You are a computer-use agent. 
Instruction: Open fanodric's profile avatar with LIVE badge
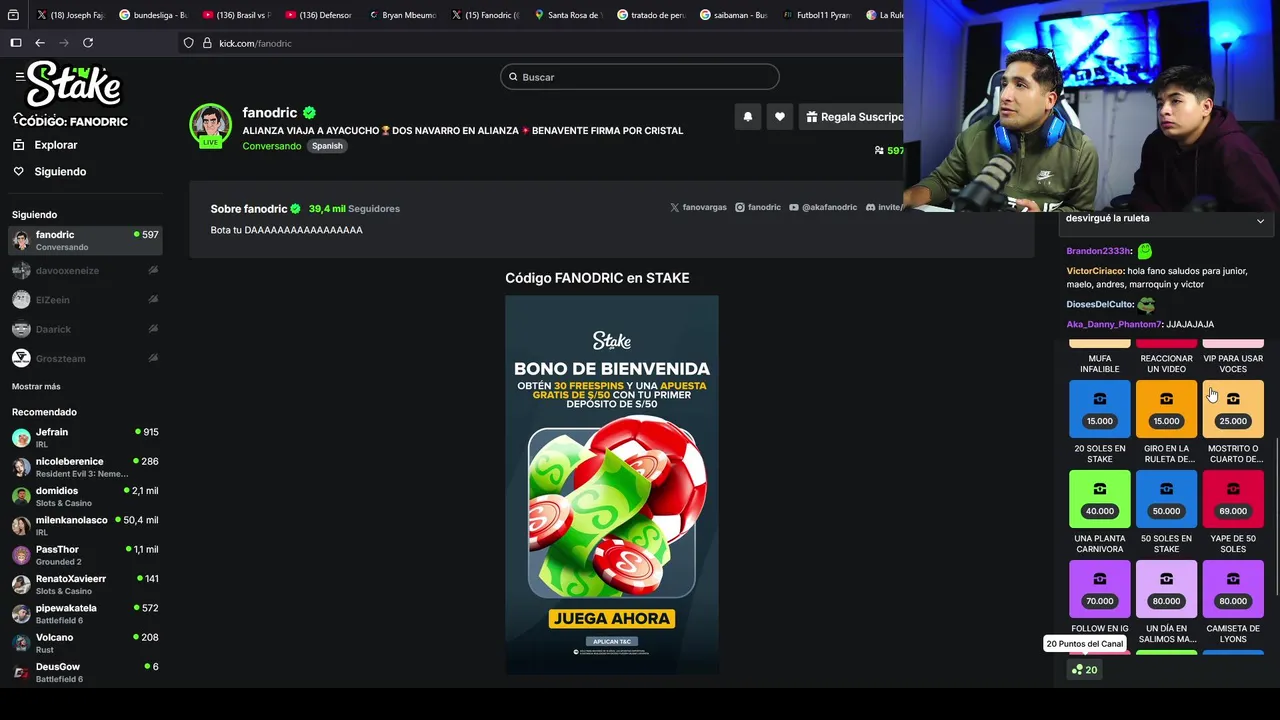pos(210,125)
